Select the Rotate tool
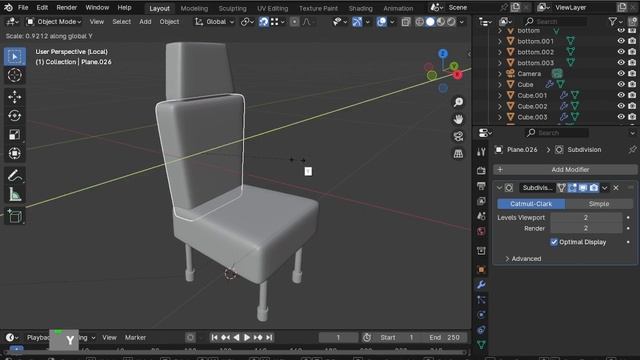This screenshot has width=640, height=360. pos(15,116)
